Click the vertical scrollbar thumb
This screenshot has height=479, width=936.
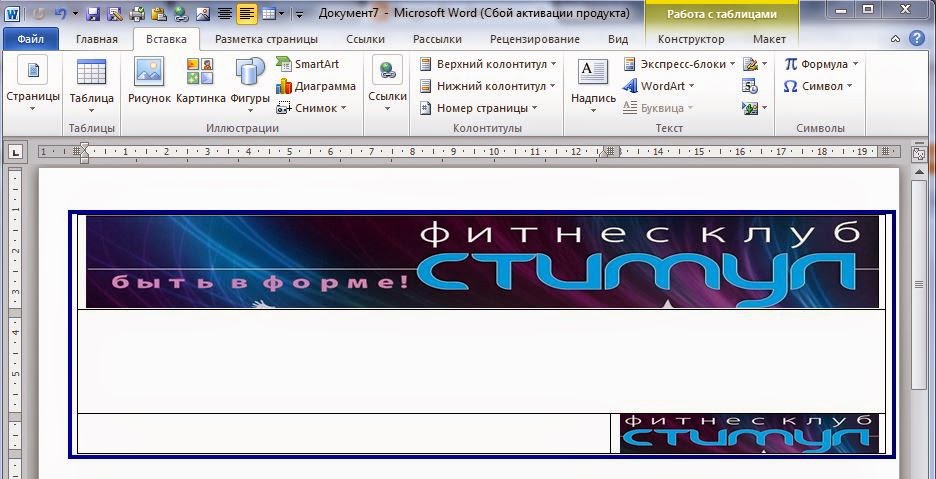pos(919,284)
